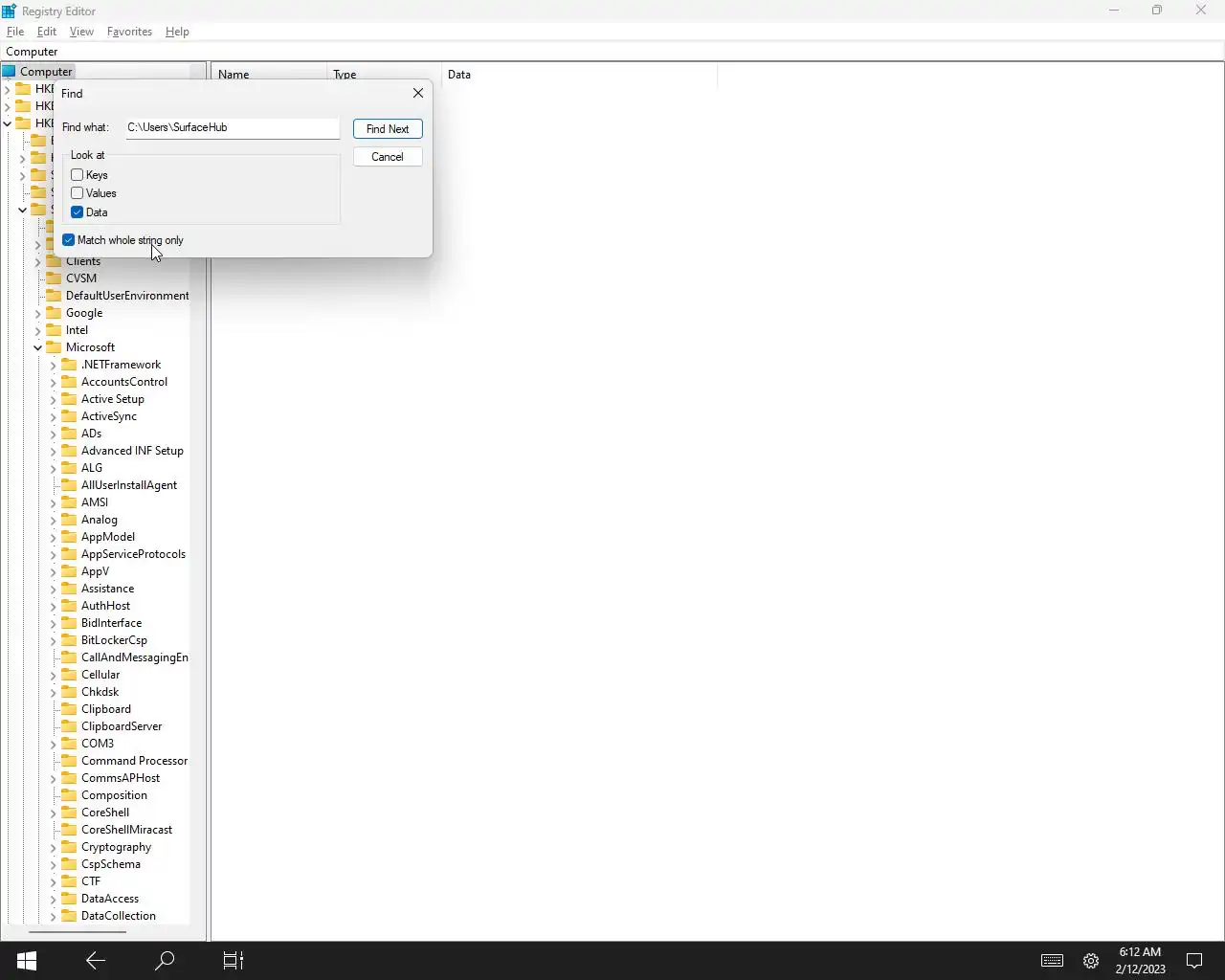Click the BitLockerCsp folder icon

point(69,640)
